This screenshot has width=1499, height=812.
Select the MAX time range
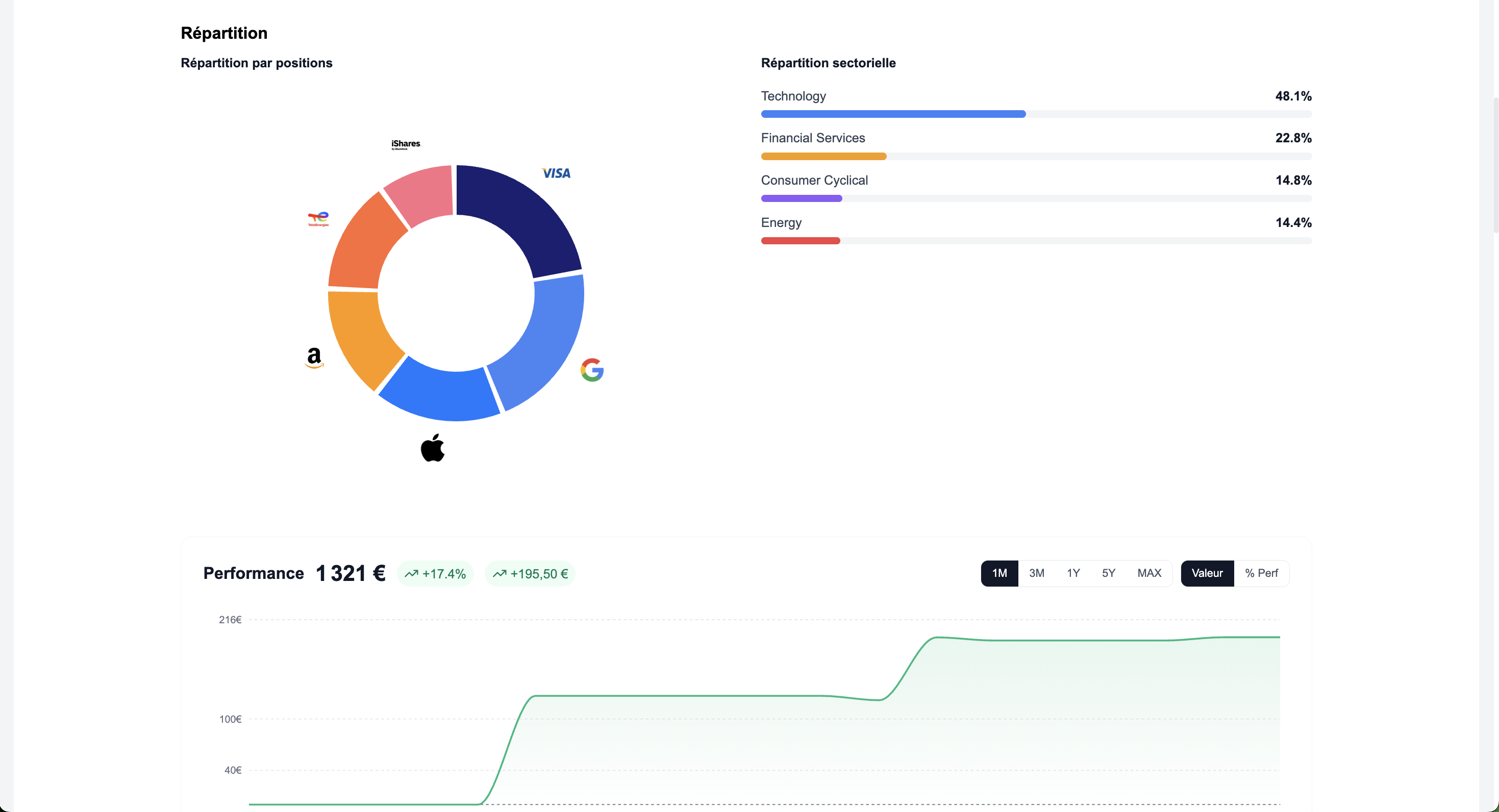pyautogui.click(x=1148, y=573)
